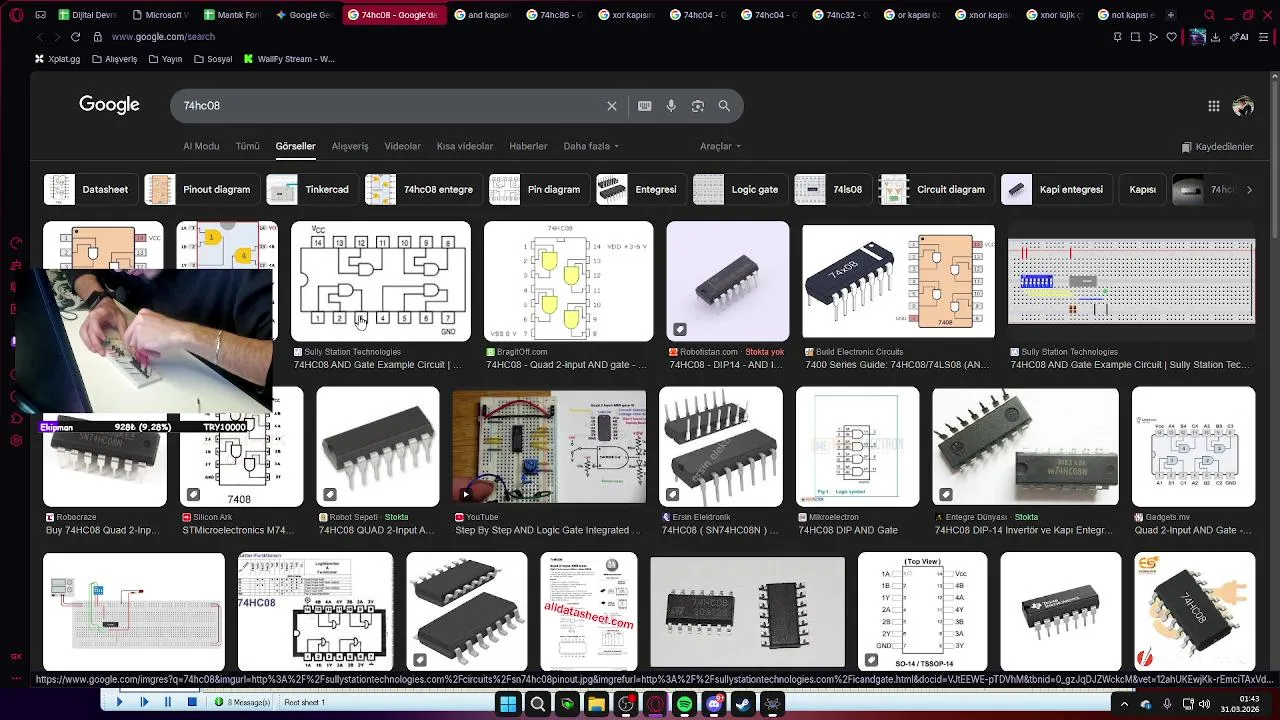The image size is (1280, 720).
Task: Filter images by Tinkercad chip
Action: tap(311, 189)
